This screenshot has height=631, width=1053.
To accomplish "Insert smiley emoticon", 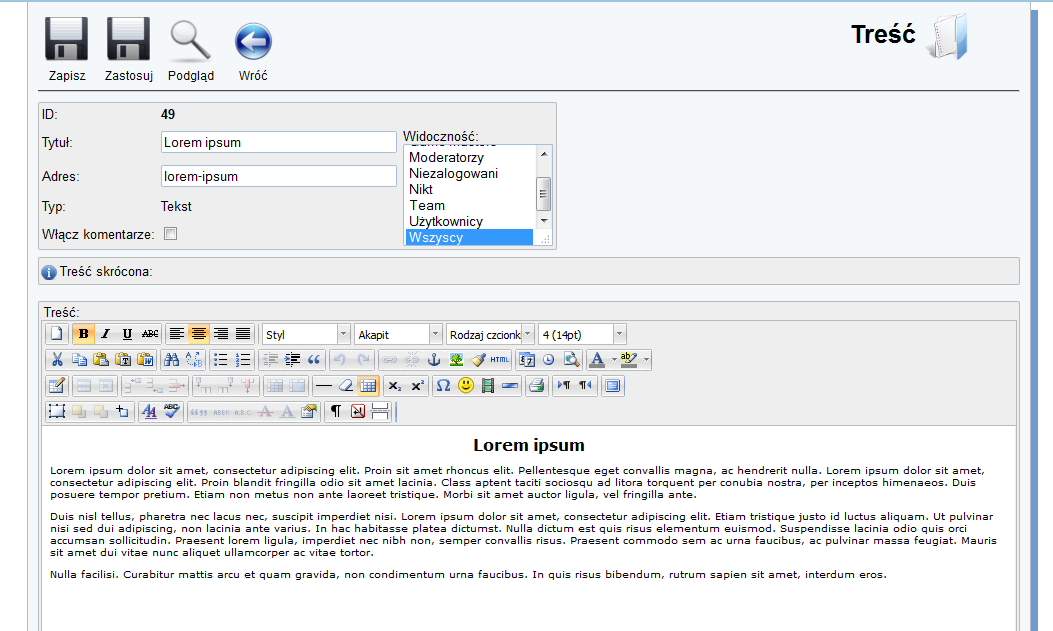I will click(x=465, y=386).
